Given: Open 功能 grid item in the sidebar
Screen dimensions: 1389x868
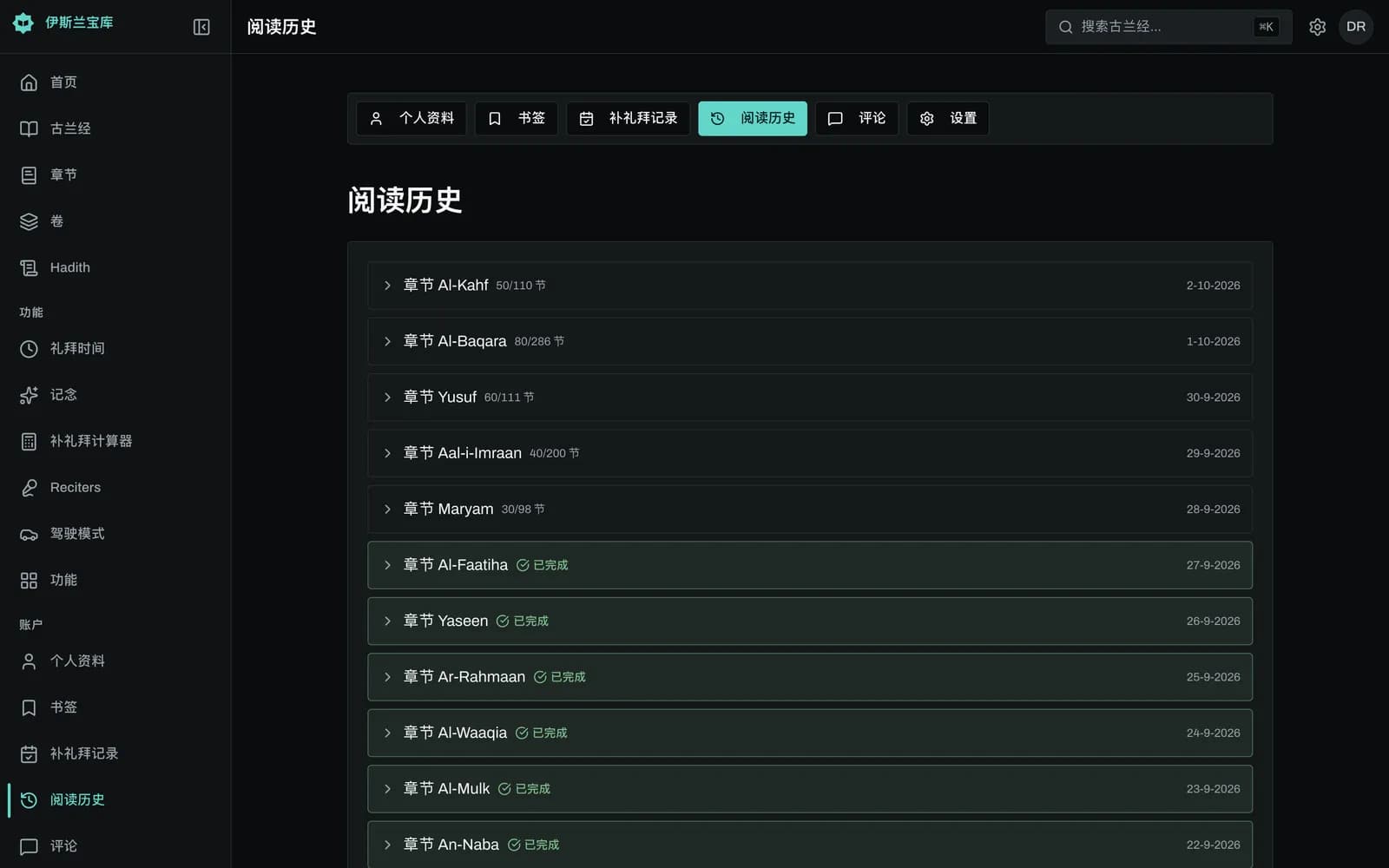Looking at the screenshot, I should [x=115, y=580].
